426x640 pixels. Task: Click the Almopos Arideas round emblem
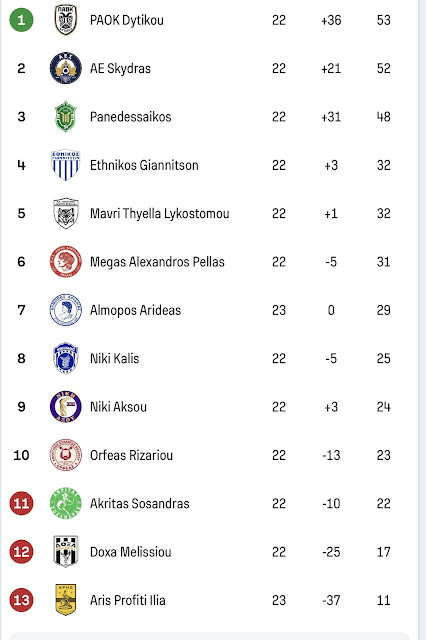point(66,310)
